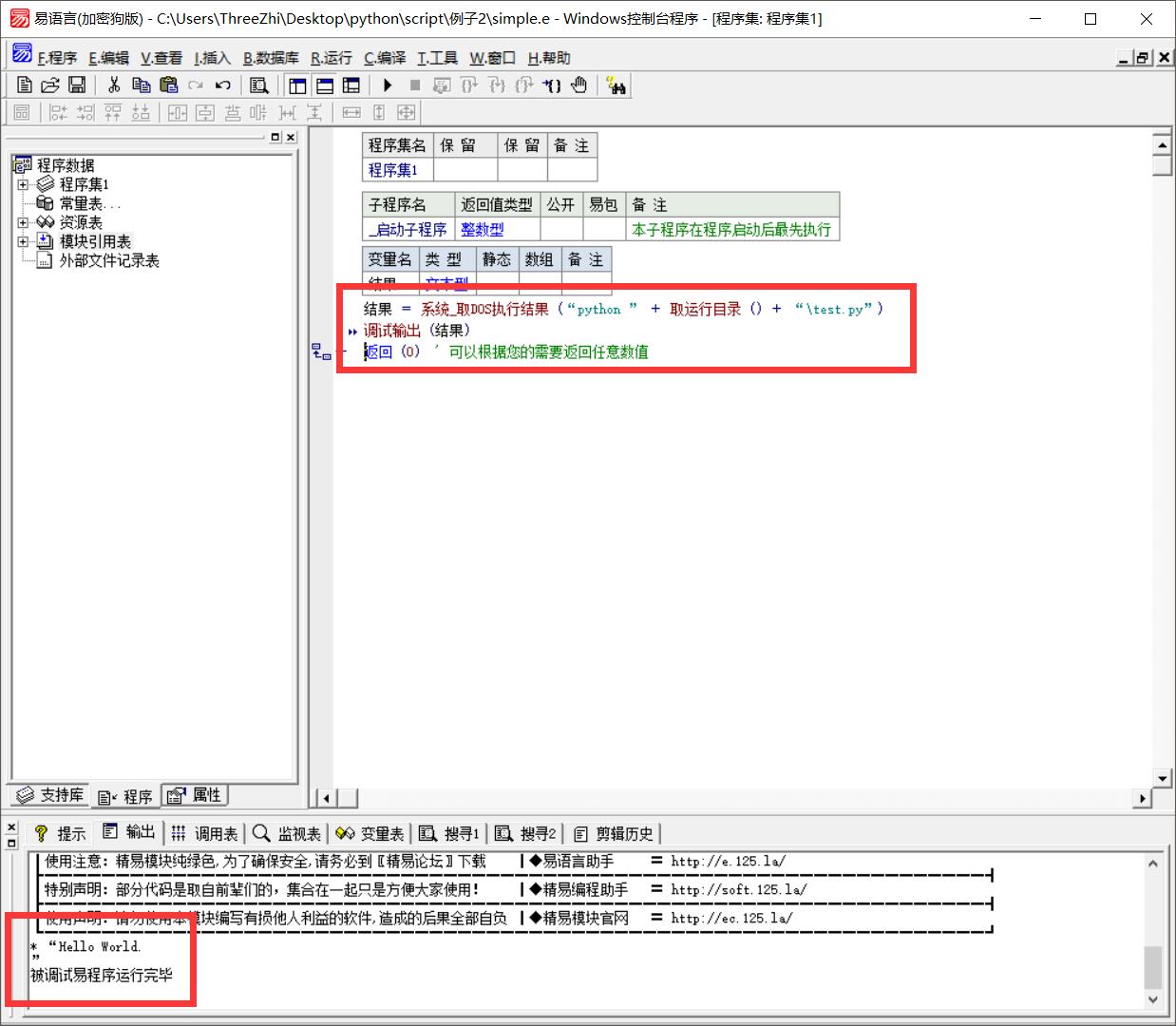Click the 系统_取DOS执行结果 function call

[484, 309]
